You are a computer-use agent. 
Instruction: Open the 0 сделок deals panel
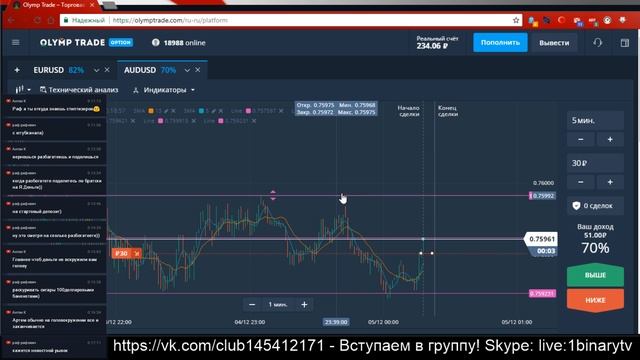tap(595, 206)
